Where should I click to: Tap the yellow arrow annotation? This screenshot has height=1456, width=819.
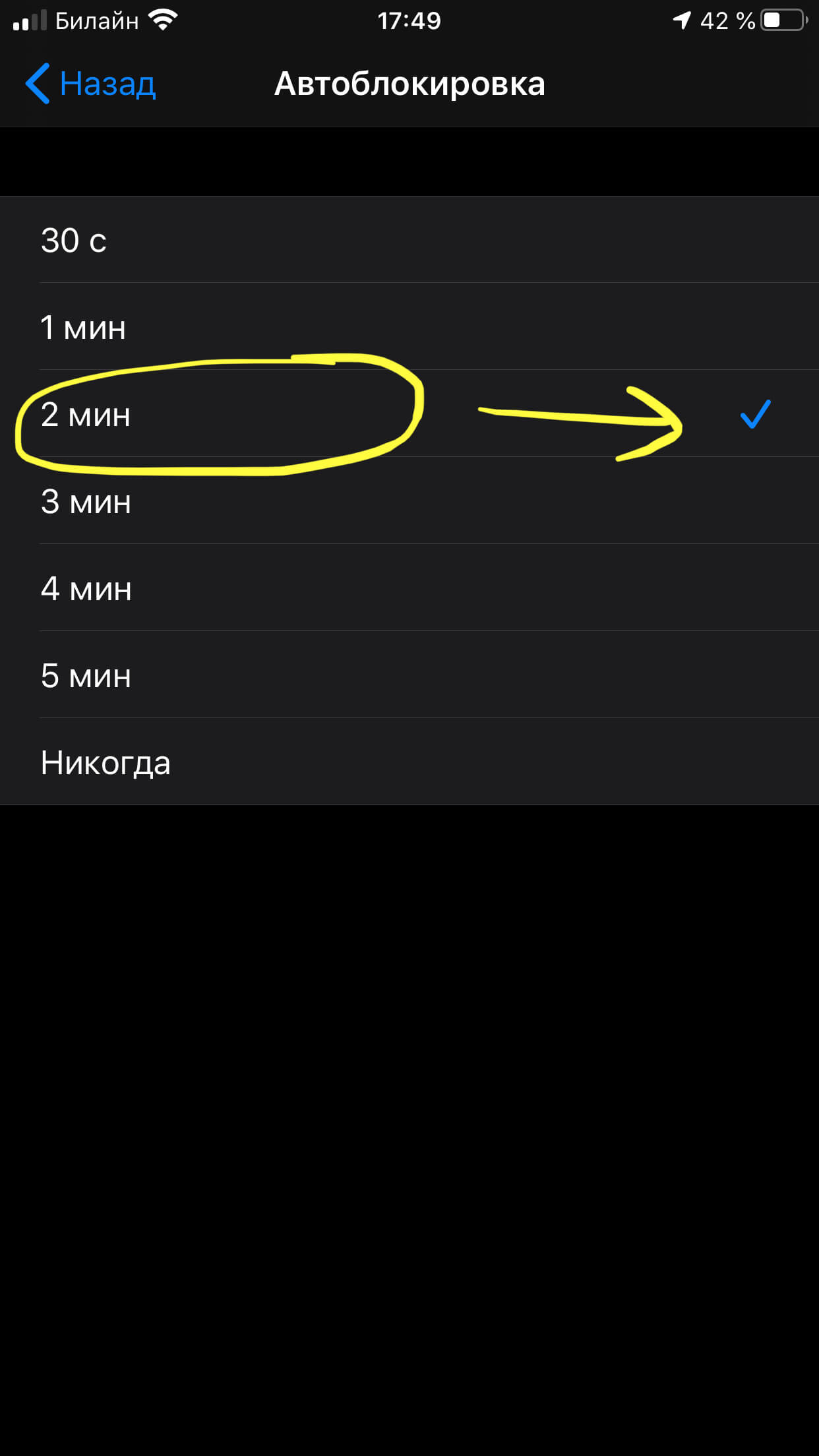(x=580, y=422)
